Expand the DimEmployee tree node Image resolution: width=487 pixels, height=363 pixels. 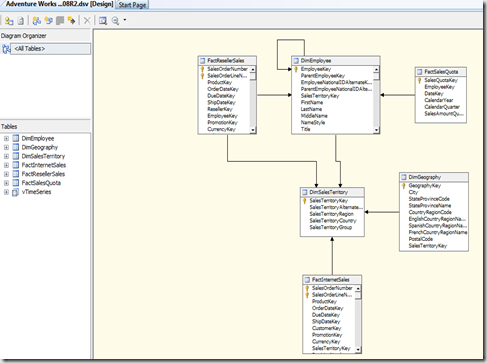tap(6, 138)
